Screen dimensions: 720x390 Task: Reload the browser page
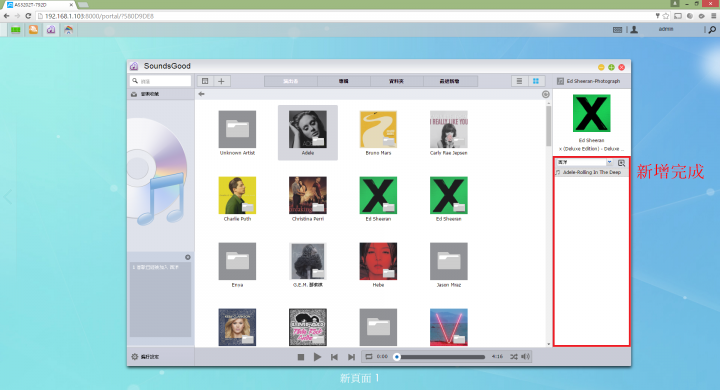pos(28,16)
